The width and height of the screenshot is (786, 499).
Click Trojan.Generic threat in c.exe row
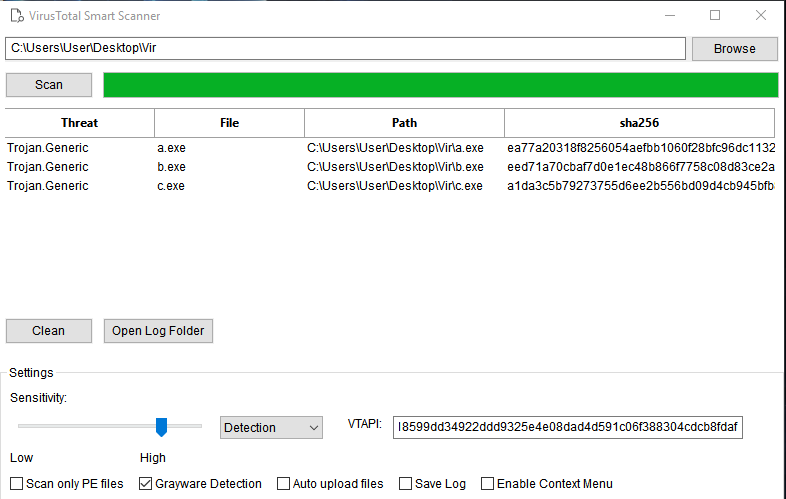click(48, 186)
